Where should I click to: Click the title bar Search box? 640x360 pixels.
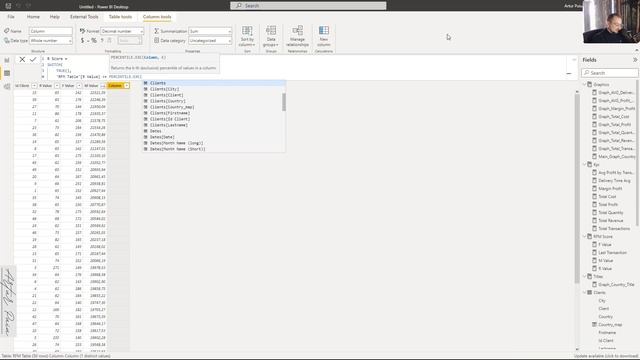point(308,6)
